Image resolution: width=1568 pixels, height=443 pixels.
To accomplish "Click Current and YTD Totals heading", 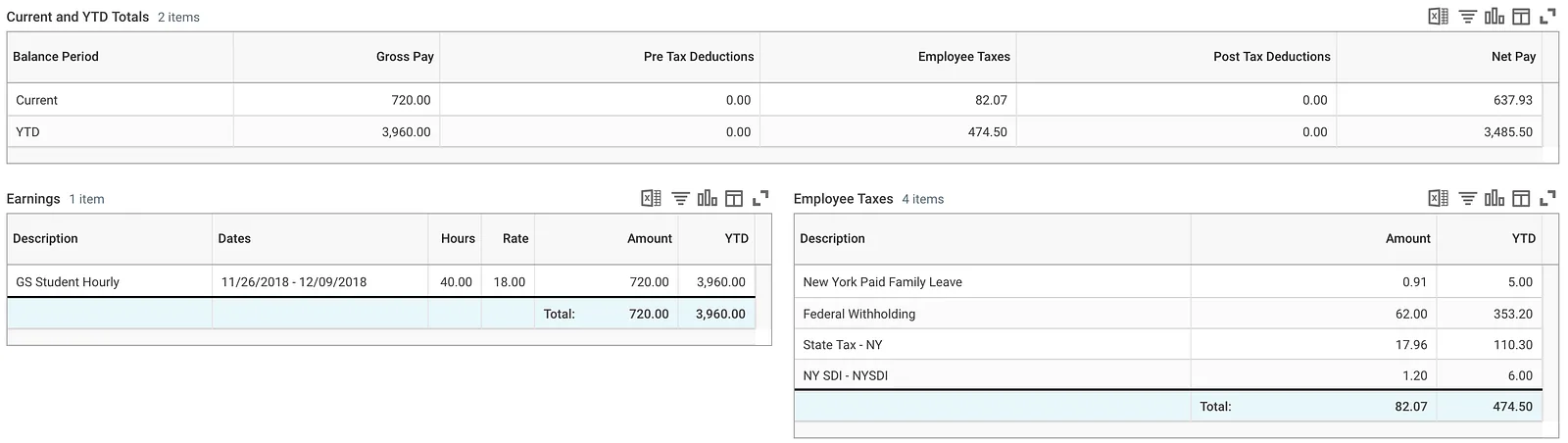I will point(77,17).
